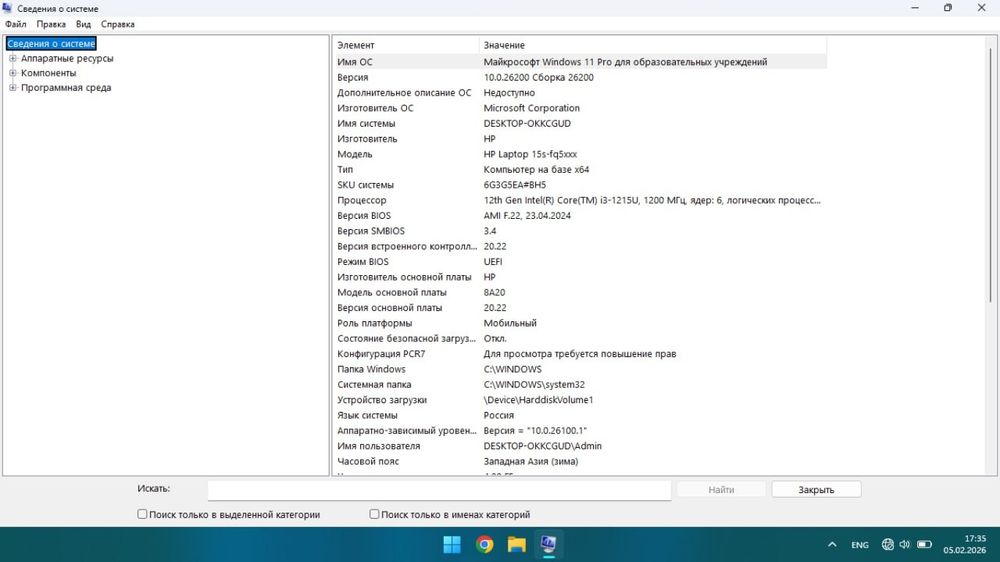Screen dimensions: 1000x562
Task: Select the Процессор i3-1215U row
Action: coord(580,200)
